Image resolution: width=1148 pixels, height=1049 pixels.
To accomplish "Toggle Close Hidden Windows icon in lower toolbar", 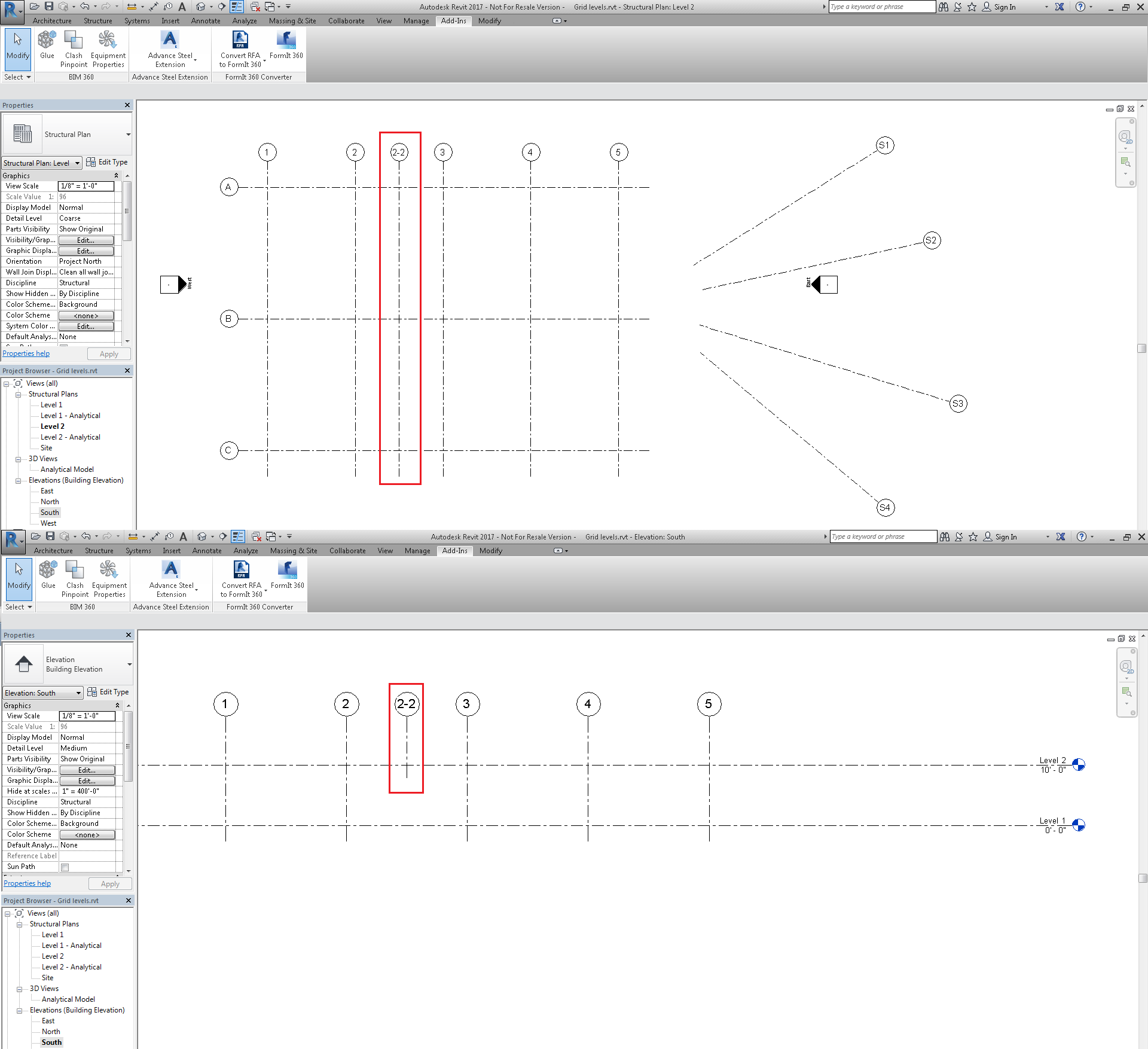I will (256, 536).
